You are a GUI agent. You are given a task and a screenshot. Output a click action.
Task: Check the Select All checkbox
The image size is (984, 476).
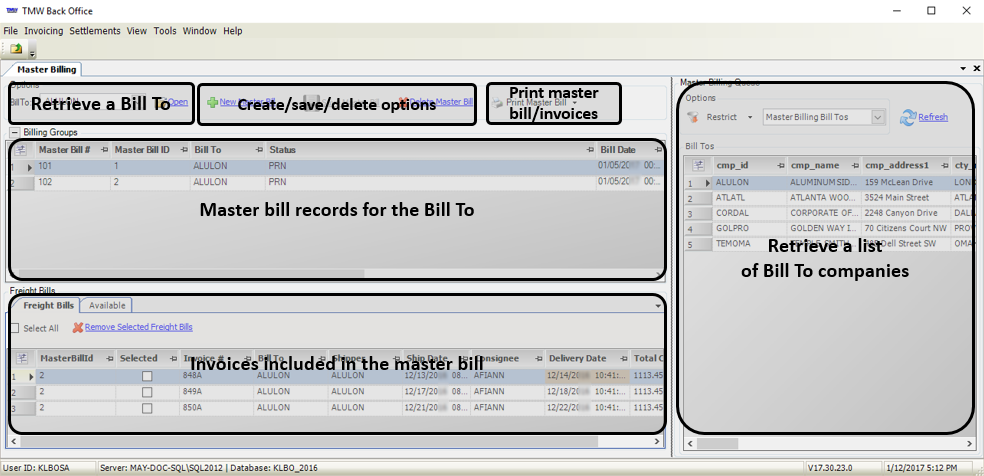(15, 328)
